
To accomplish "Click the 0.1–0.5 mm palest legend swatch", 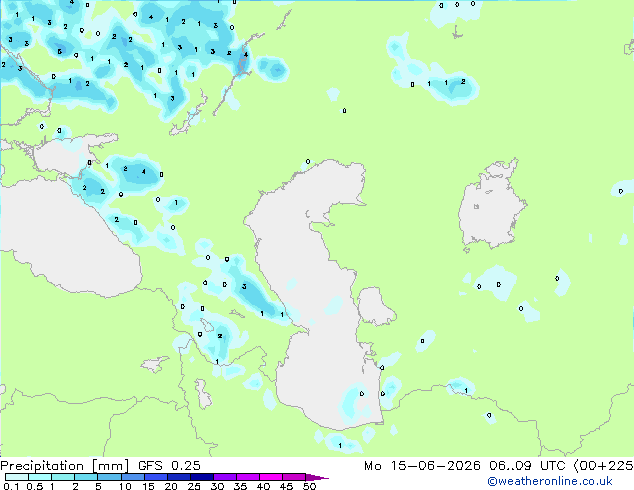I will [17, 477].
